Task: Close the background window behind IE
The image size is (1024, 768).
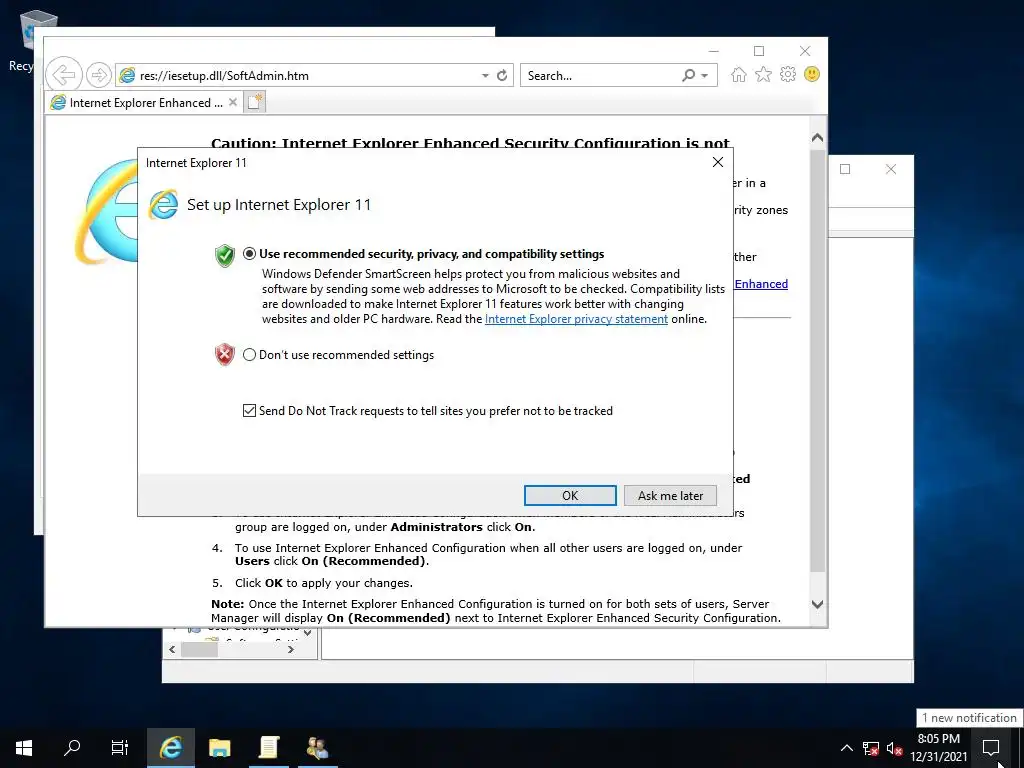Action: [891, 169]
